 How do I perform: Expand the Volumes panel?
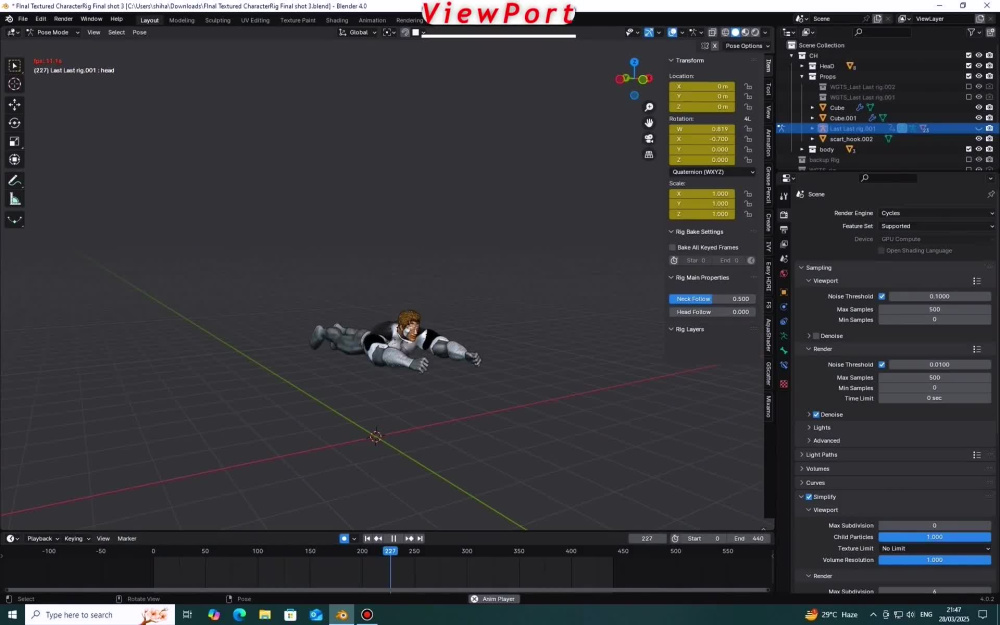(x=817, y=469)
